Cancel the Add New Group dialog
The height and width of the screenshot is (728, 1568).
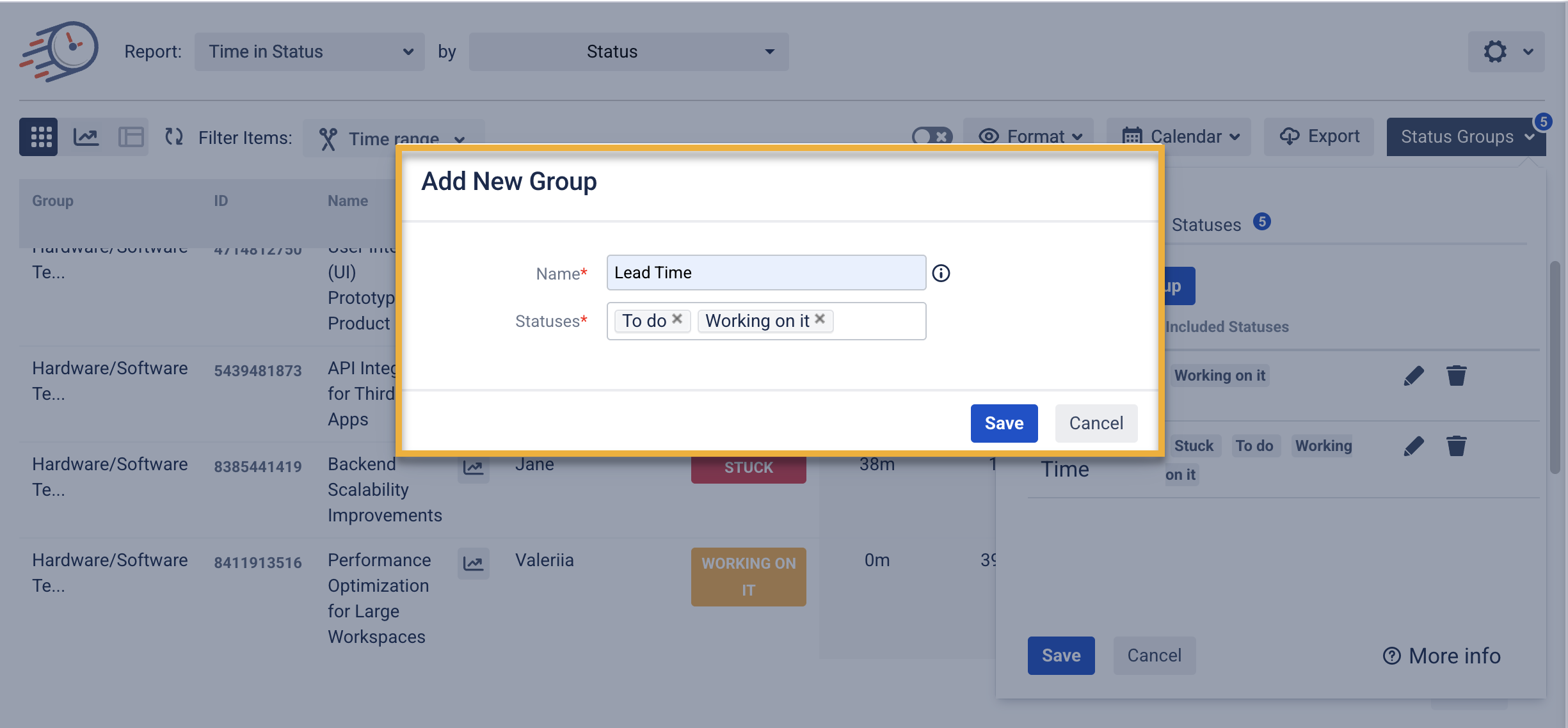pos(1096,423)
